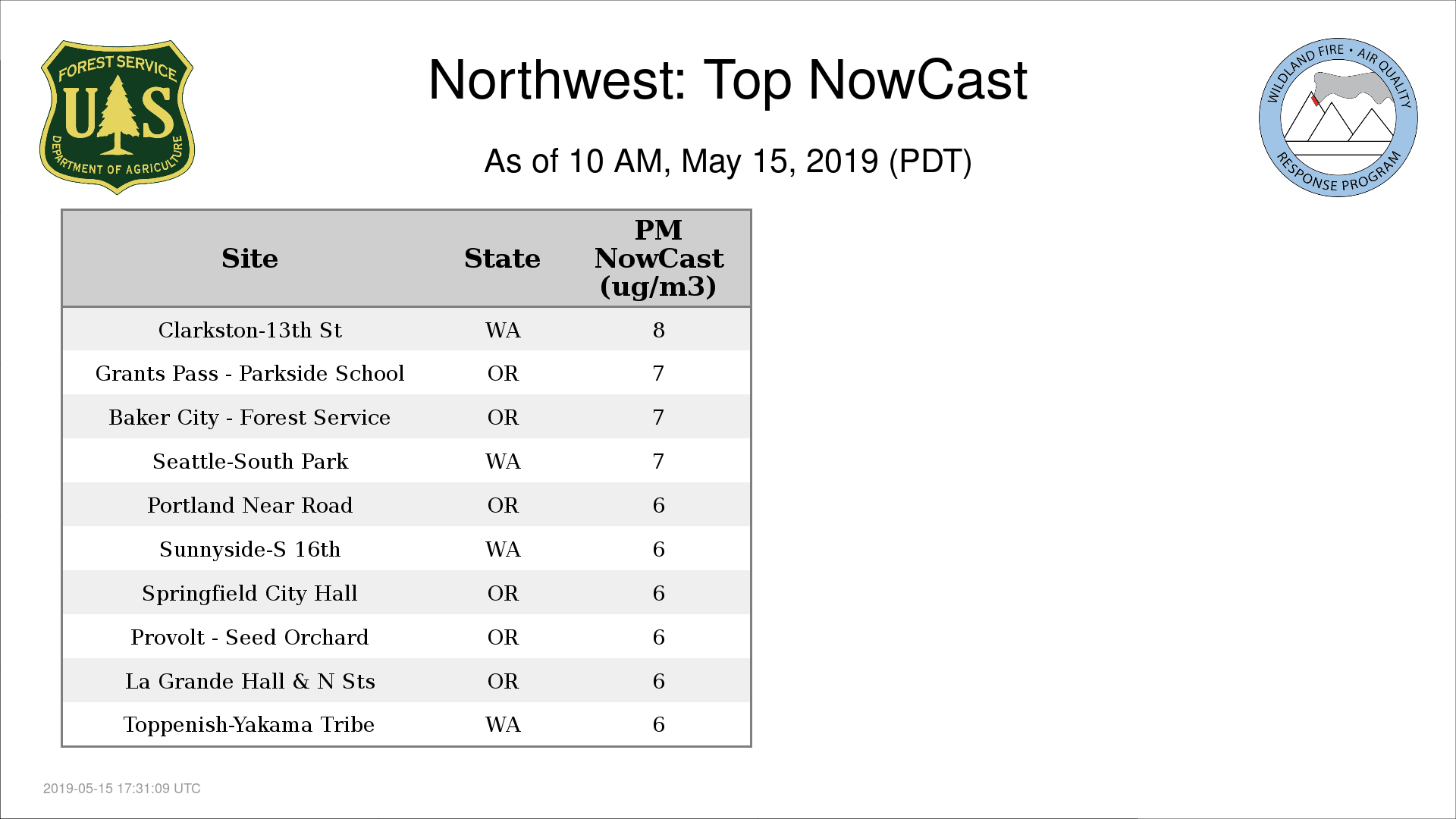Click the 'As of 10 AM, May 15, 2019' subtitle
1456x819 pixels.
pyautogui.click(x=727, y=162)
